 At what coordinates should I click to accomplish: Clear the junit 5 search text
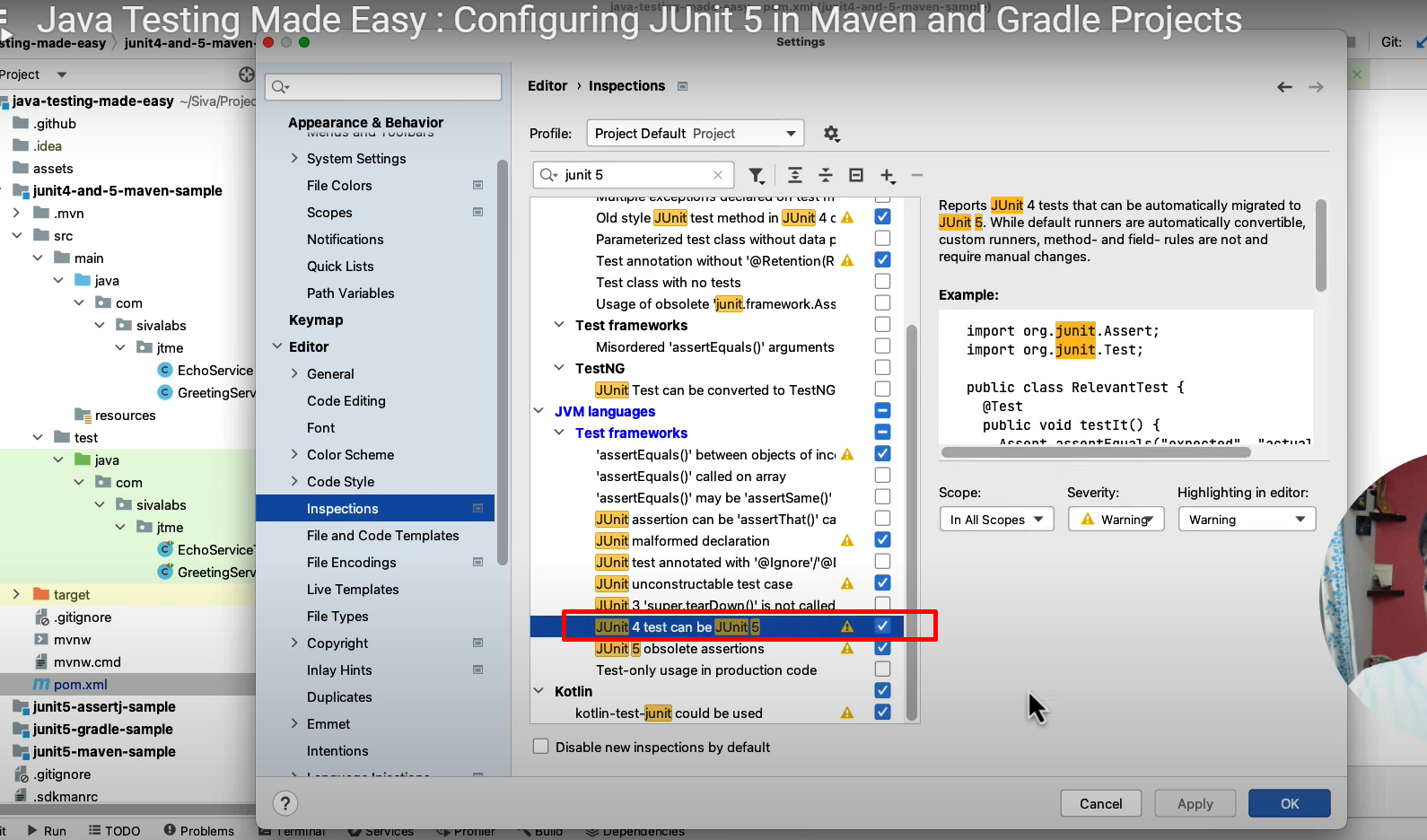[718, 175]
